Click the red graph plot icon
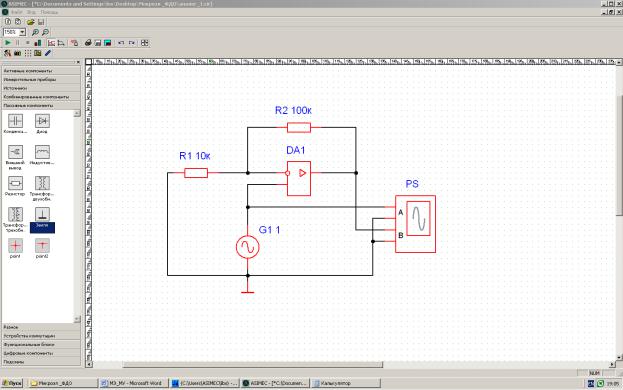Image resolution: width=623 pixels, height=390 pixels. click(x=51, y=42)
